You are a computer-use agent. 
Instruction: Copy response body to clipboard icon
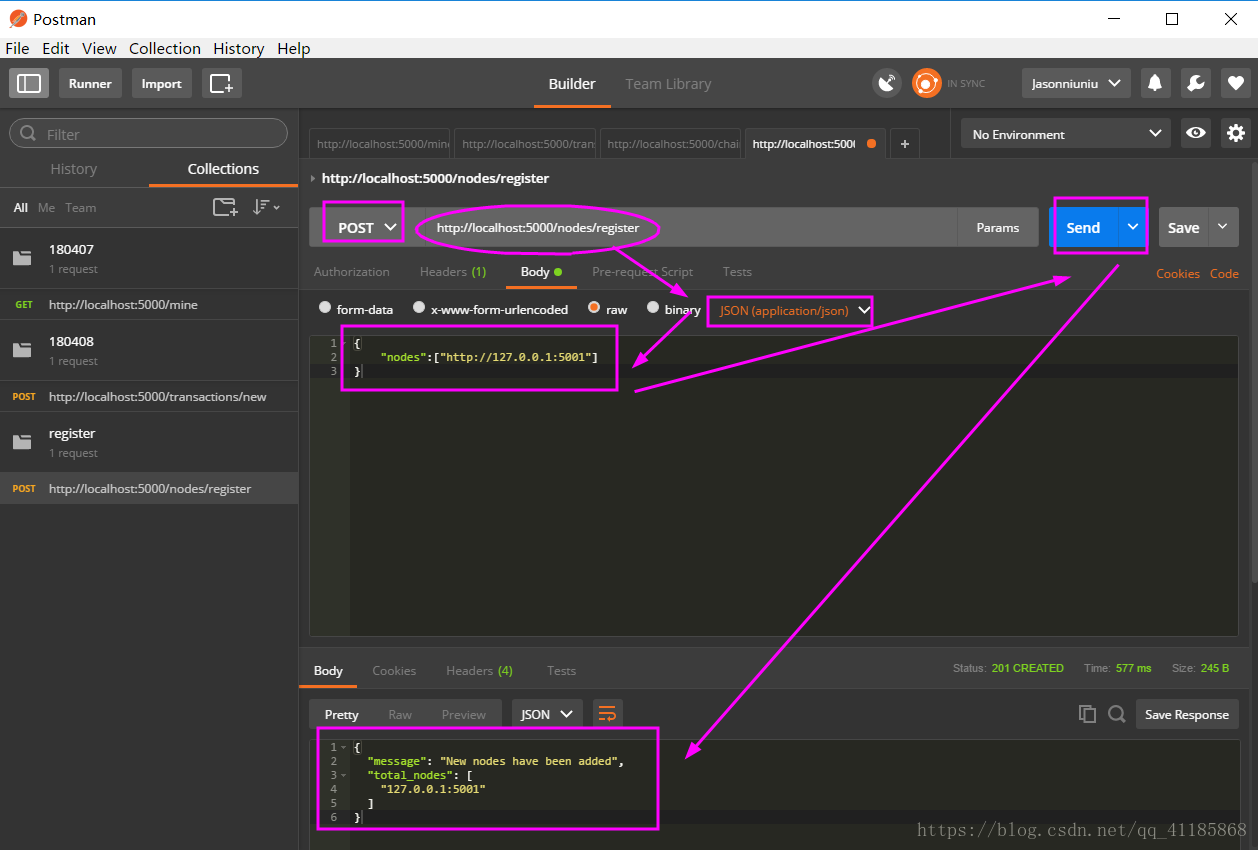1087,714
